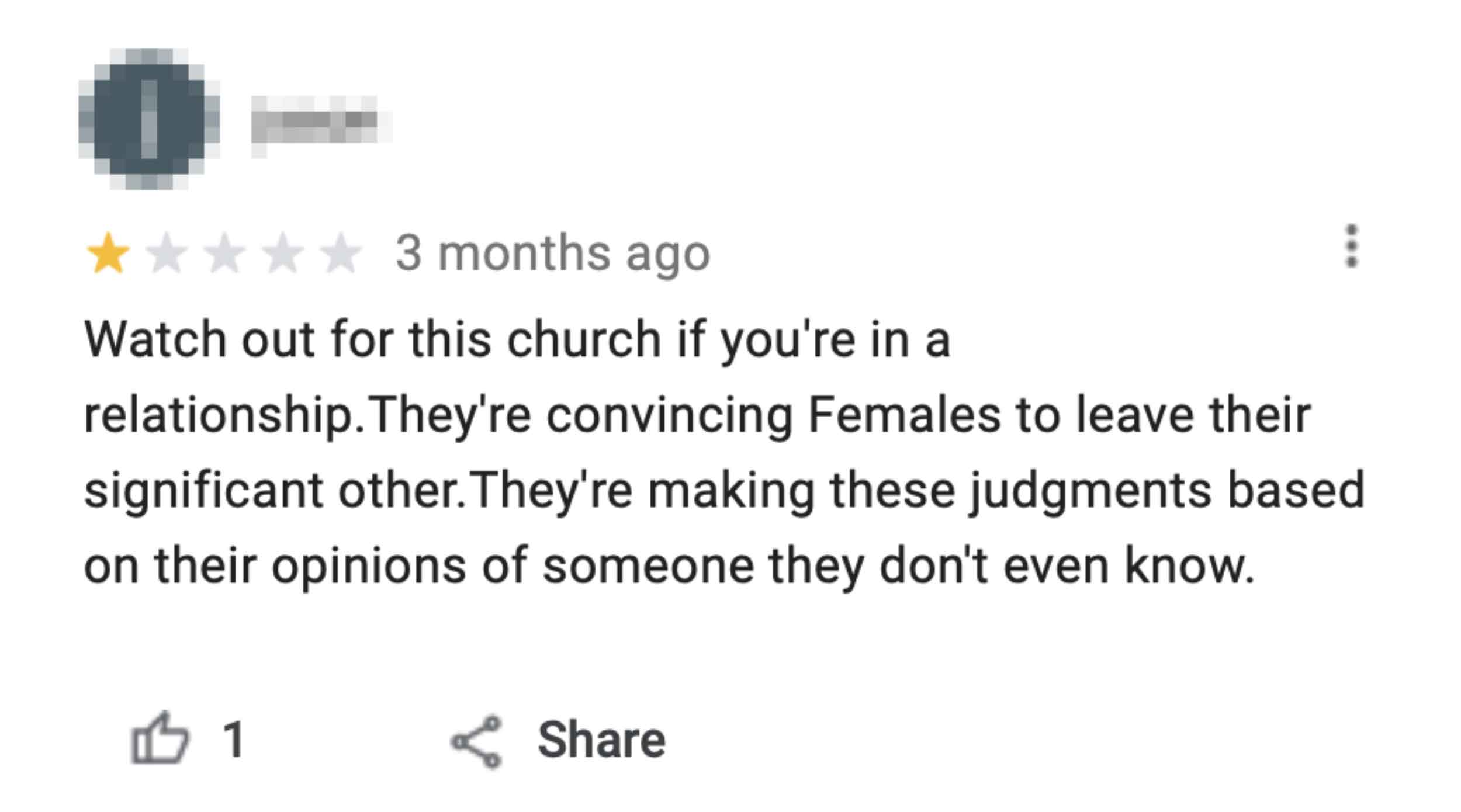Click the thumbs up like icon

tap(160, 738)
